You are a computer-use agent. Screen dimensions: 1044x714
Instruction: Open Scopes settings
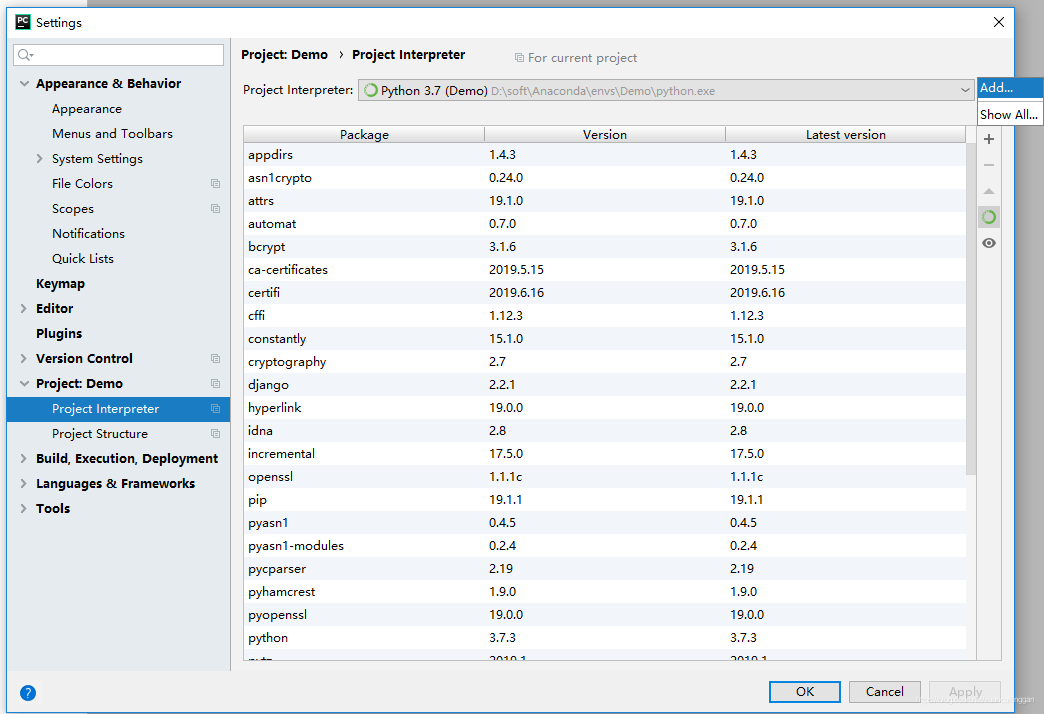coord(73,208)
